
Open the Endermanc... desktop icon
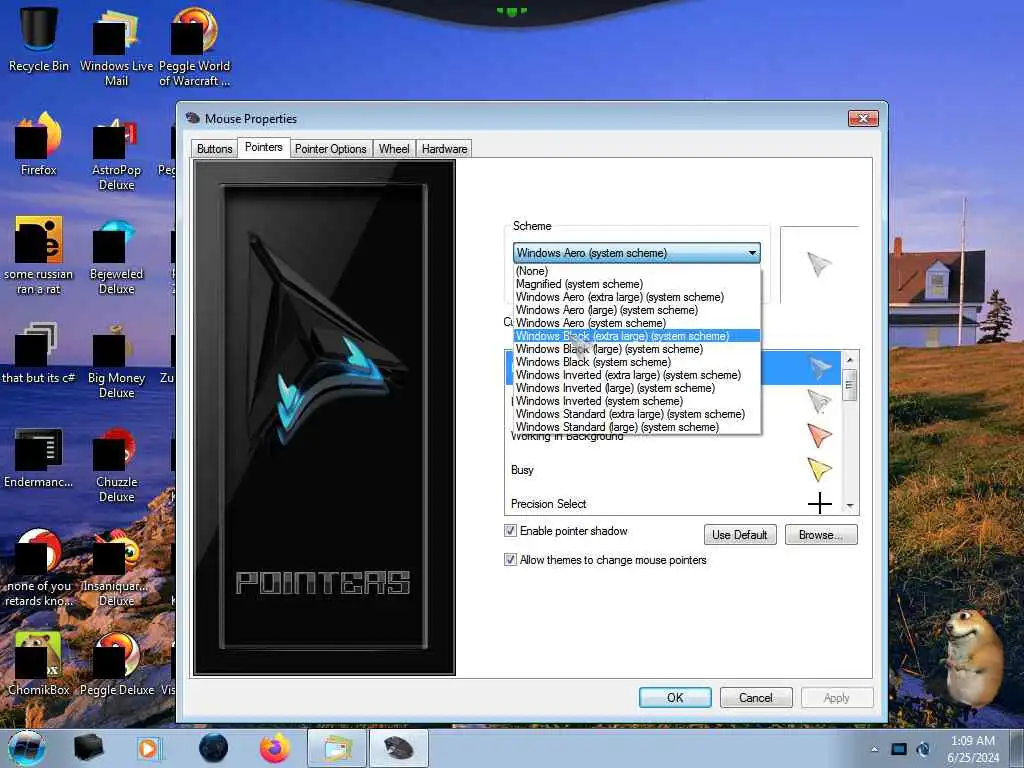coord(39,457)
